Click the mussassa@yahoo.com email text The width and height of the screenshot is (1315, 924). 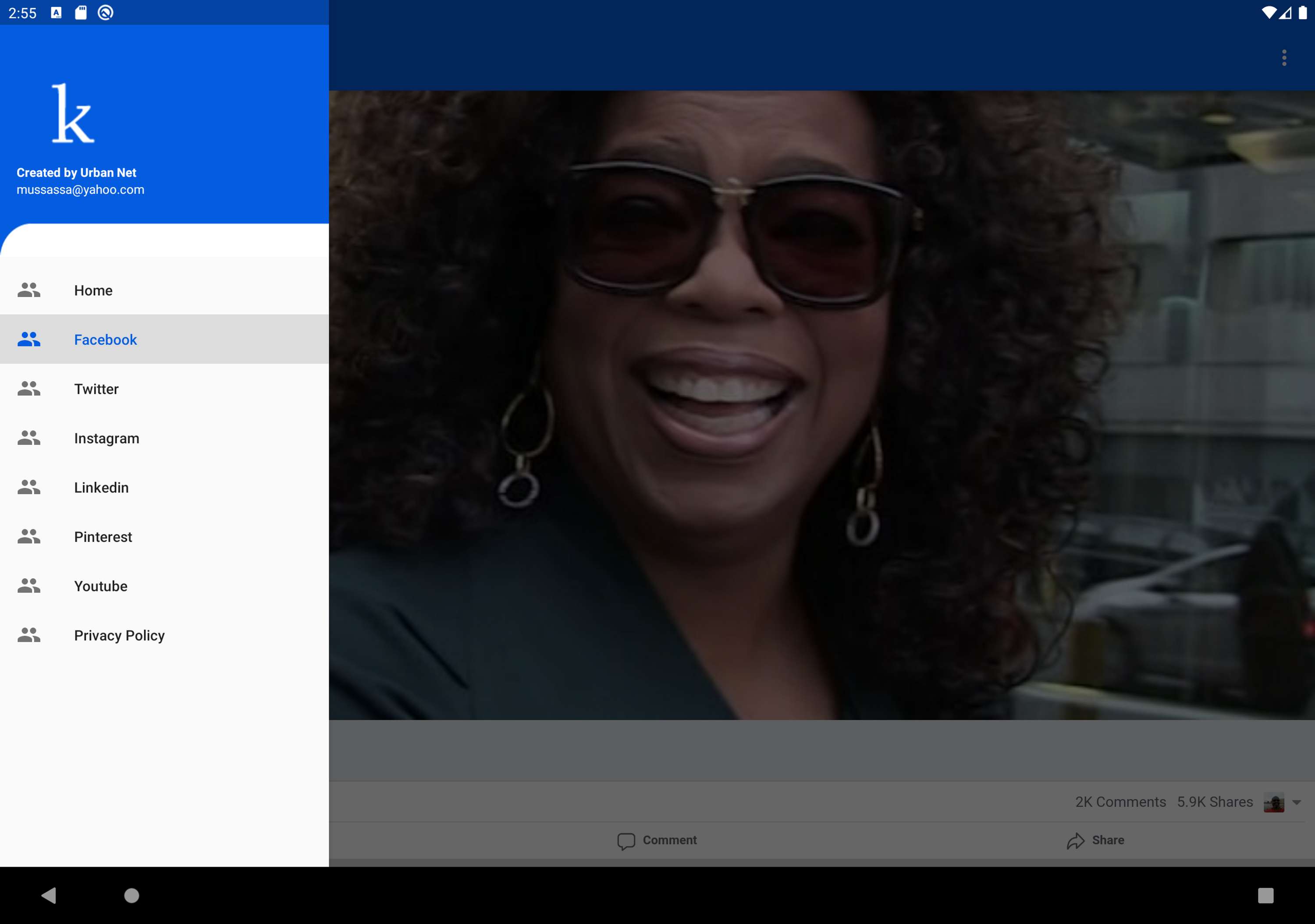pyautogui.click(x=80, y=190)
